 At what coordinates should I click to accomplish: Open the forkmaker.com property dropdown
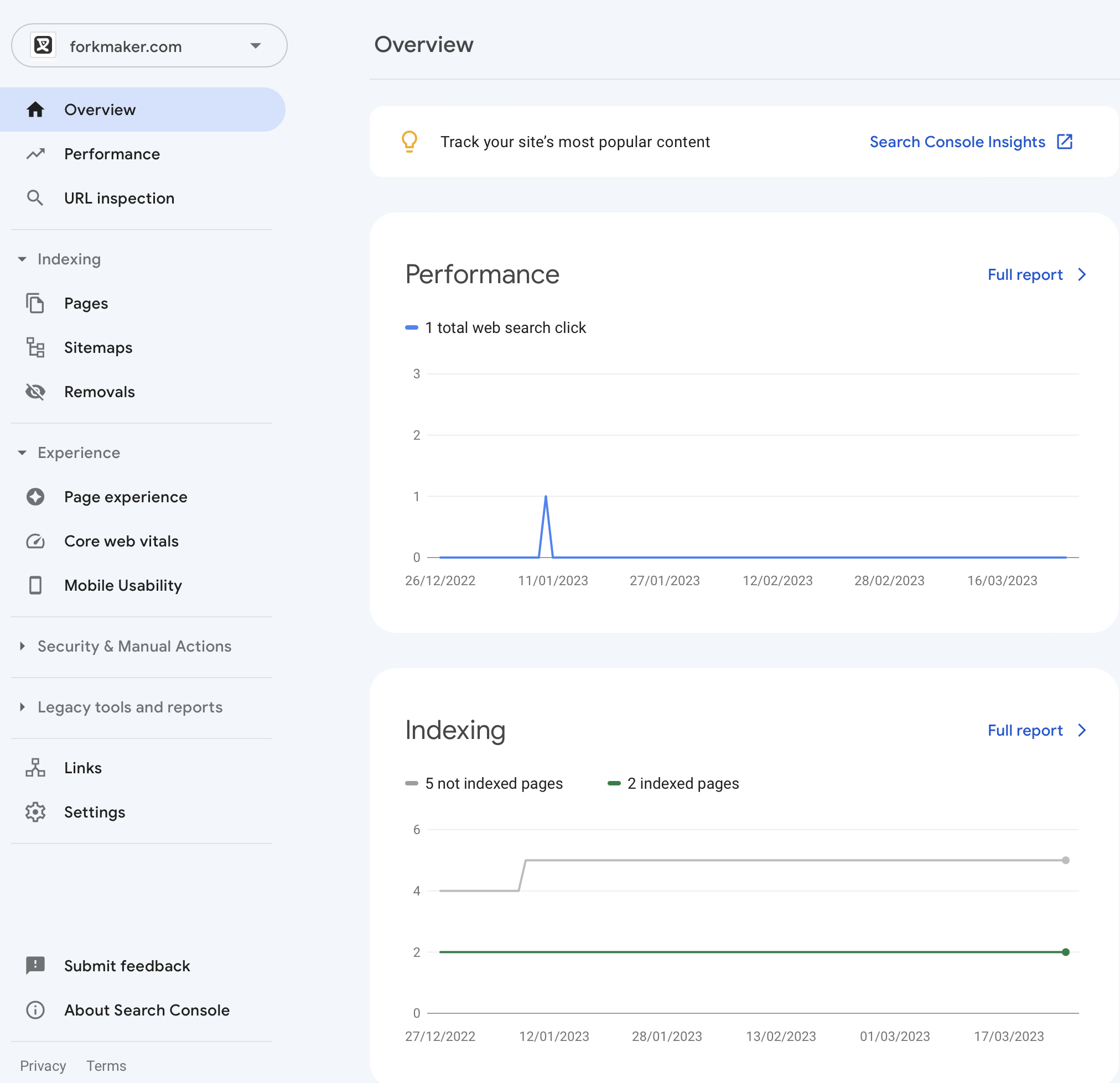click(x=149, y=46)
